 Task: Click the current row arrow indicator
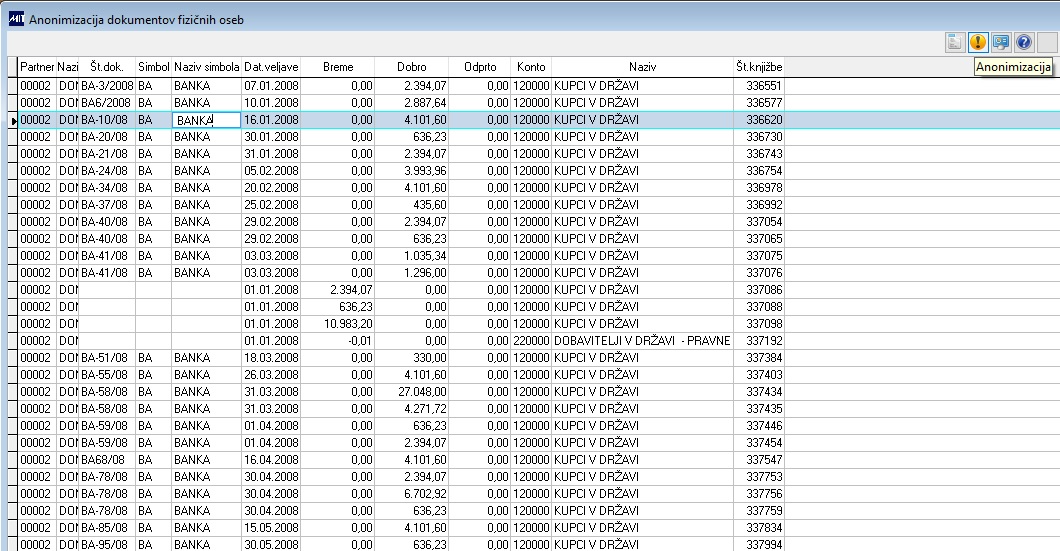pyautogui.click(x=14, y=120)
